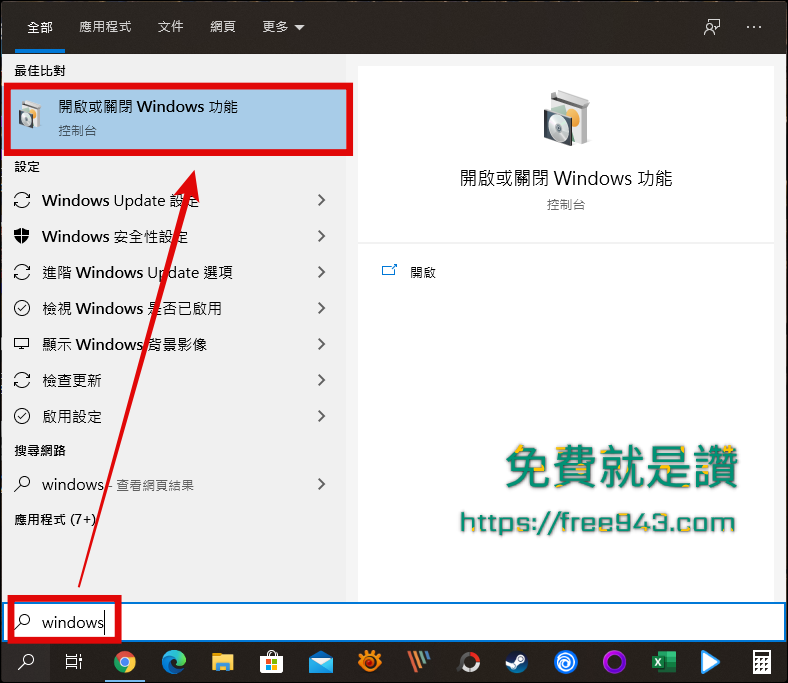Screen dimensions: 788x683
Task: Expand the 進階 Windows Update 選項 chevron
Action: tap(322, 272)
